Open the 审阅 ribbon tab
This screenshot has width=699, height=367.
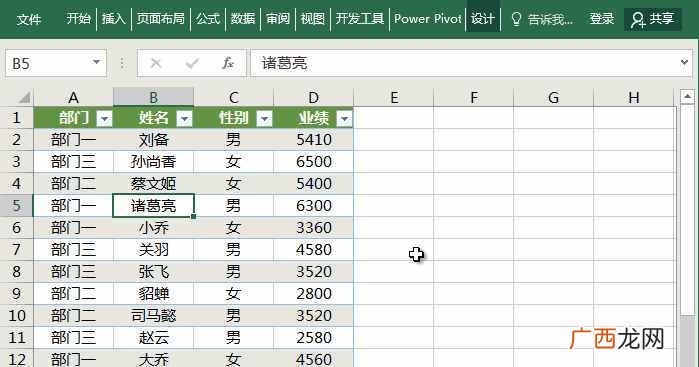(278, 19)
